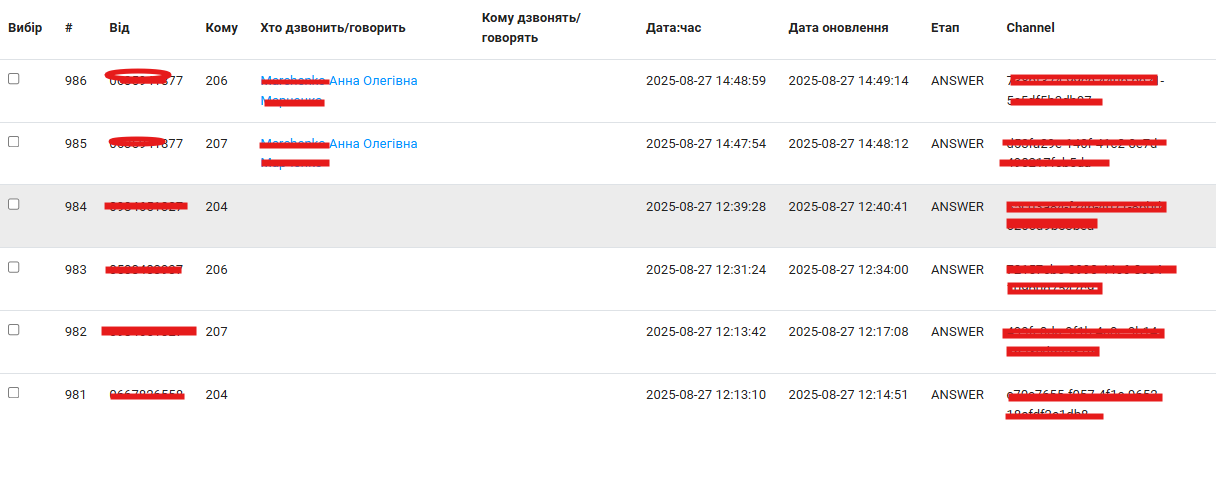The image size is (1216, 477).
Task: Click the Від column header
Action: coord(119,28)
